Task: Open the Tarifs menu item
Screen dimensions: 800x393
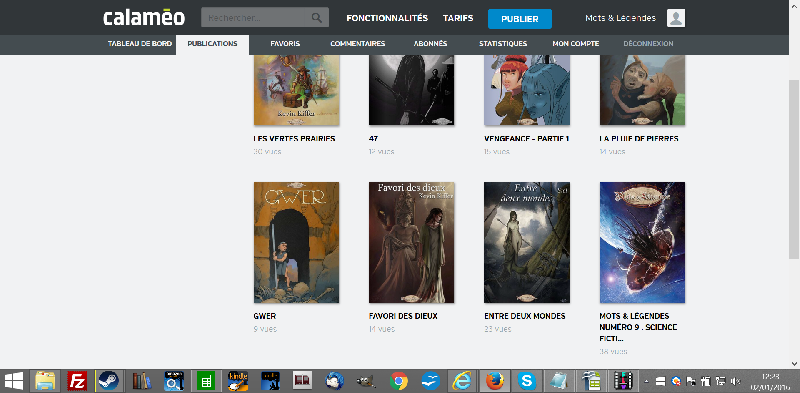Action: pyautogui.click(x=458, y=18)
